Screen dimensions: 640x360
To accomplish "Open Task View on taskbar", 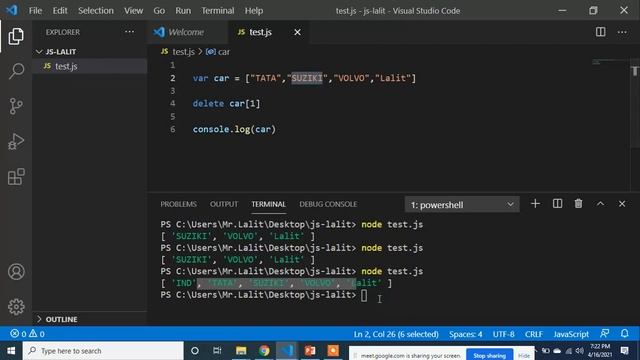I will pyautogui.click(x=217, y=351).
